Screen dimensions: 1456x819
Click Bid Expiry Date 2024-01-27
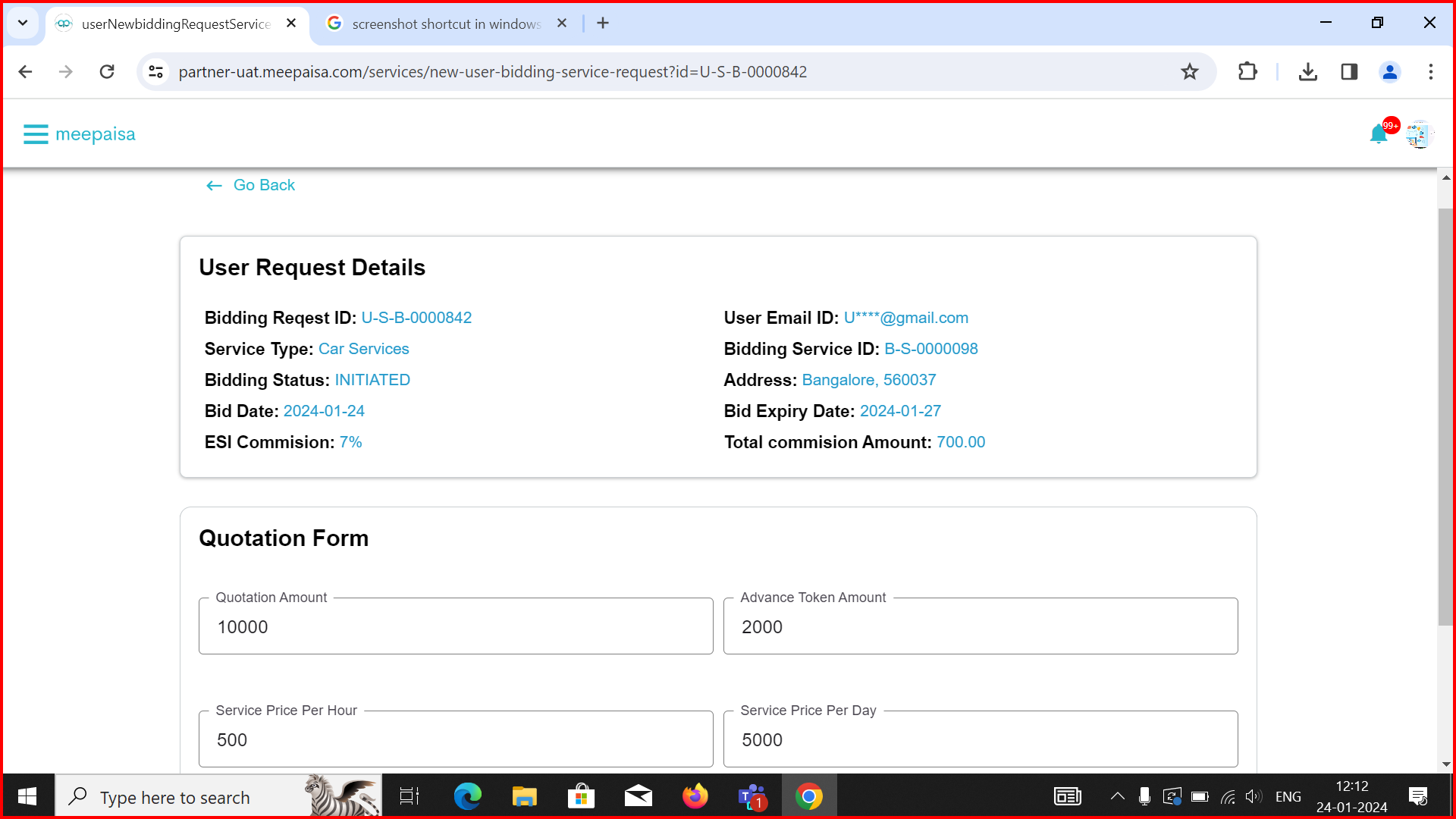coord(900,411)
